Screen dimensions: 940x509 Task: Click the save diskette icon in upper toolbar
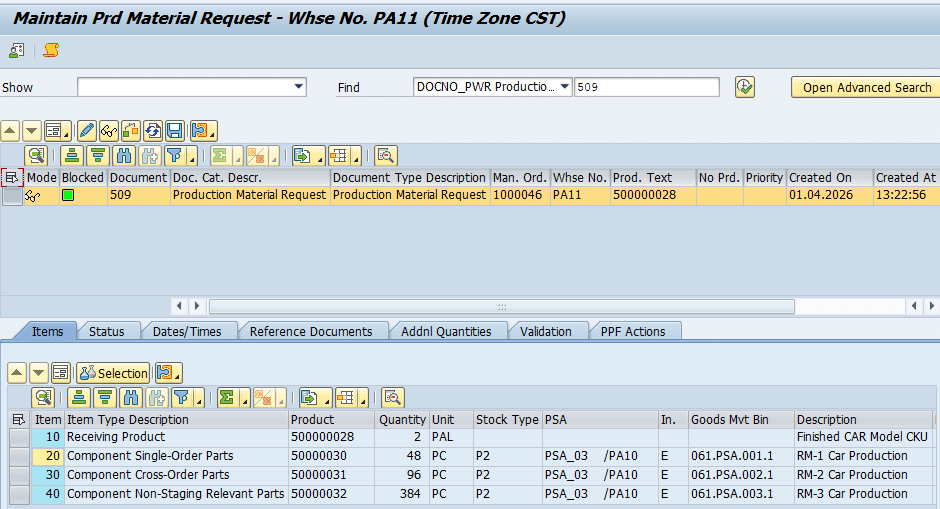(175, 131)
